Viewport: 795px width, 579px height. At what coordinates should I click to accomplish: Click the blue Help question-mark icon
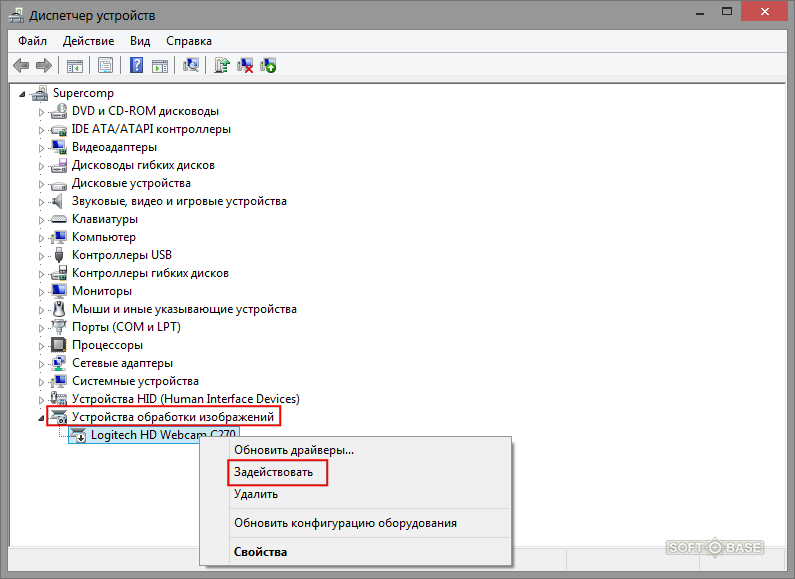136,65
